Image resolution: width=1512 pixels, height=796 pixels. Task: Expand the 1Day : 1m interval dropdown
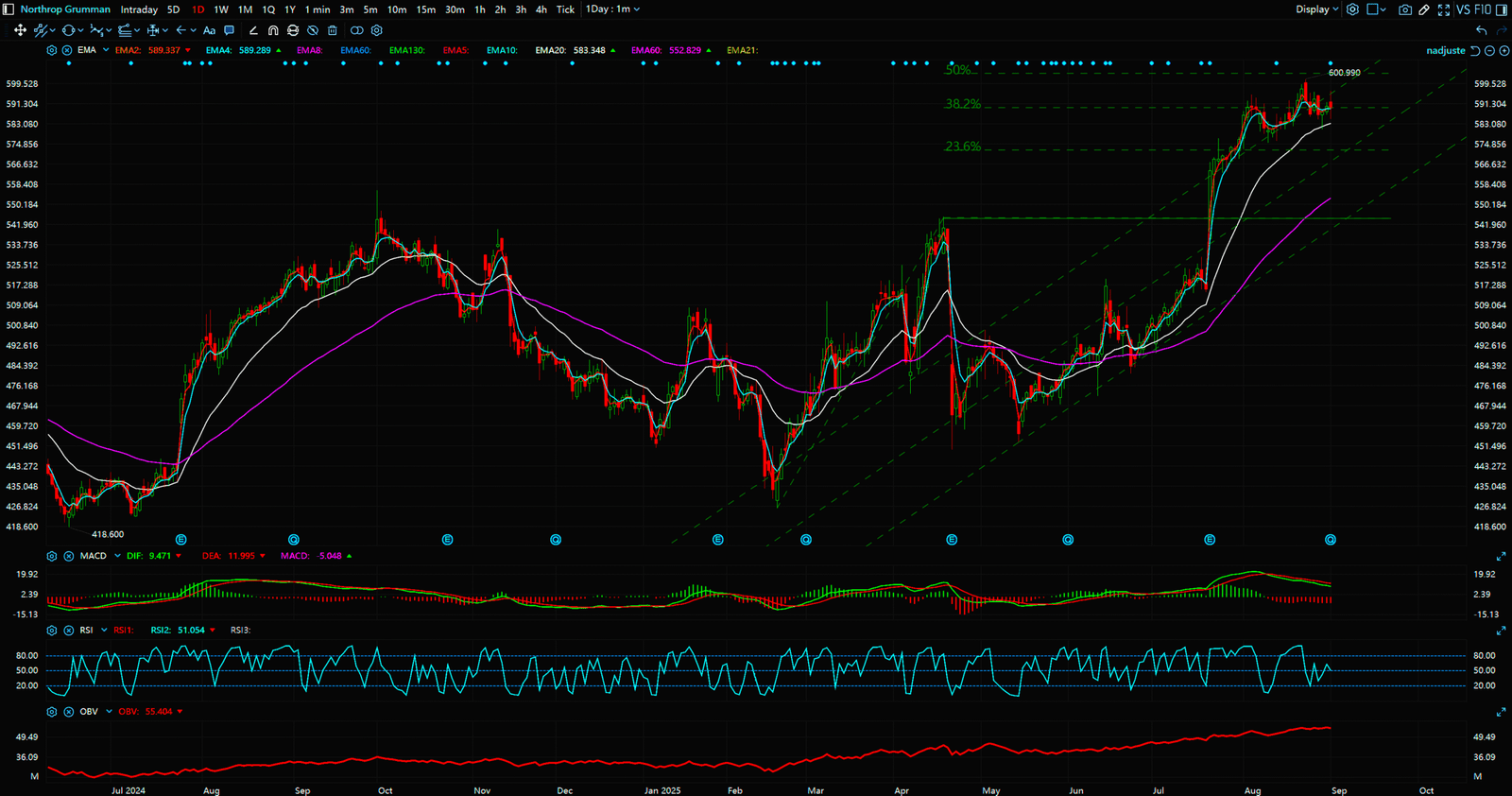(x=612, y=9)
